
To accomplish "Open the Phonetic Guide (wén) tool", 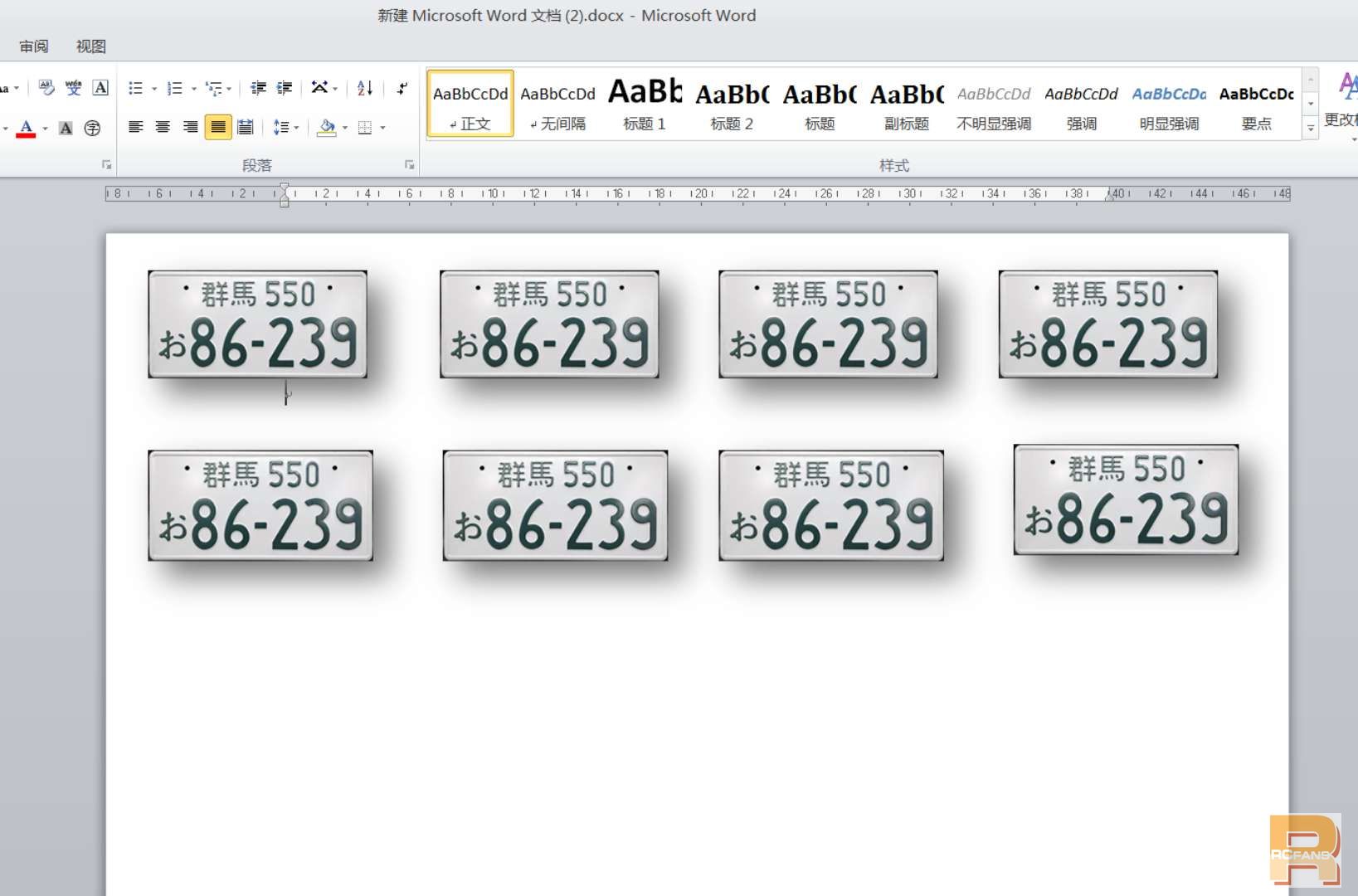I will point(74,87).
